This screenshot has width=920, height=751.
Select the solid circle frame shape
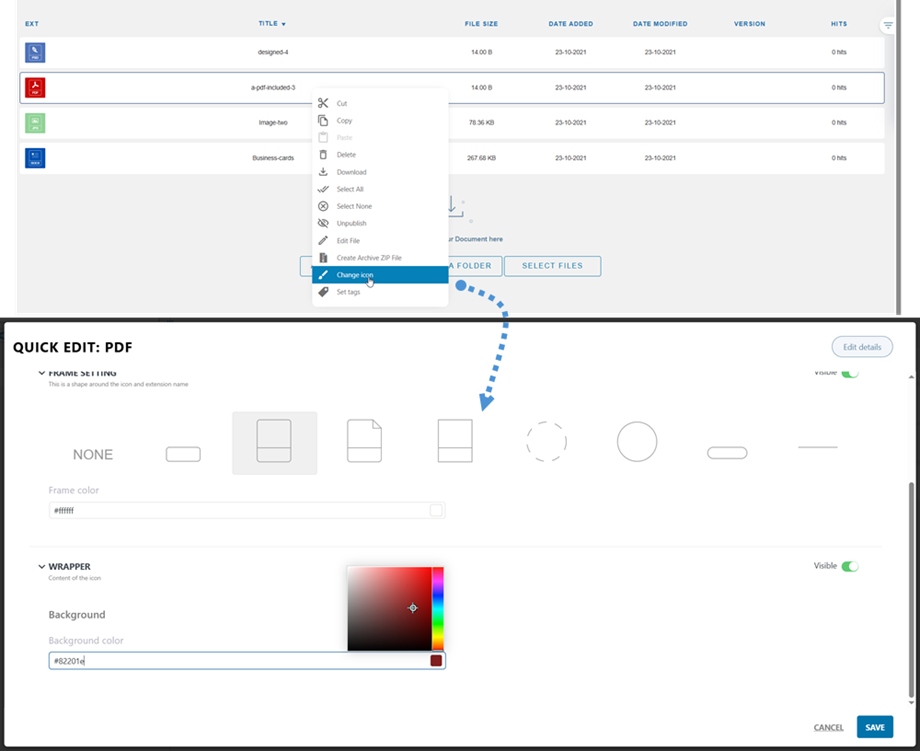point(637,441)
